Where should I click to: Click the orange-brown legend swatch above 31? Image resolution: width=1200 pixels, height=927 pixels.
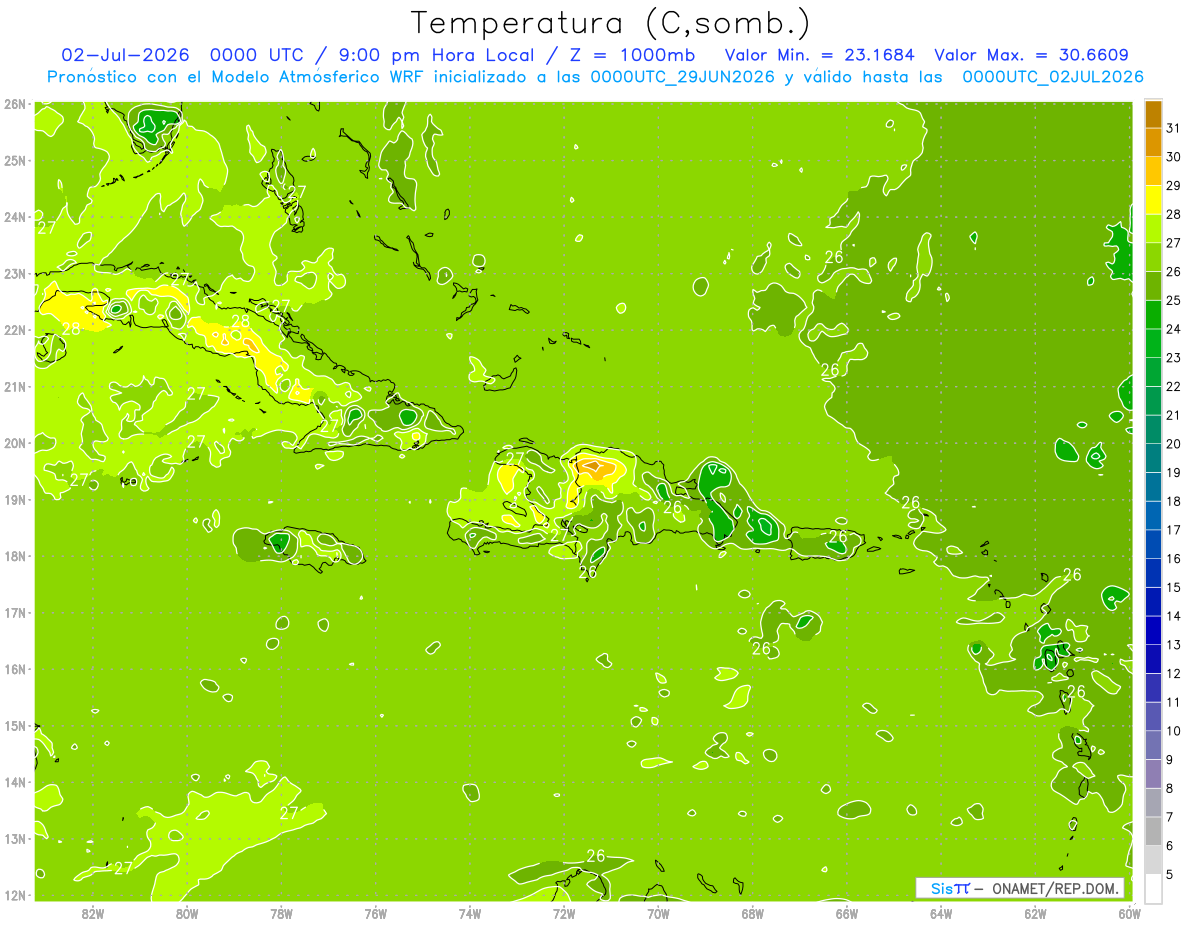point(1153,114)
